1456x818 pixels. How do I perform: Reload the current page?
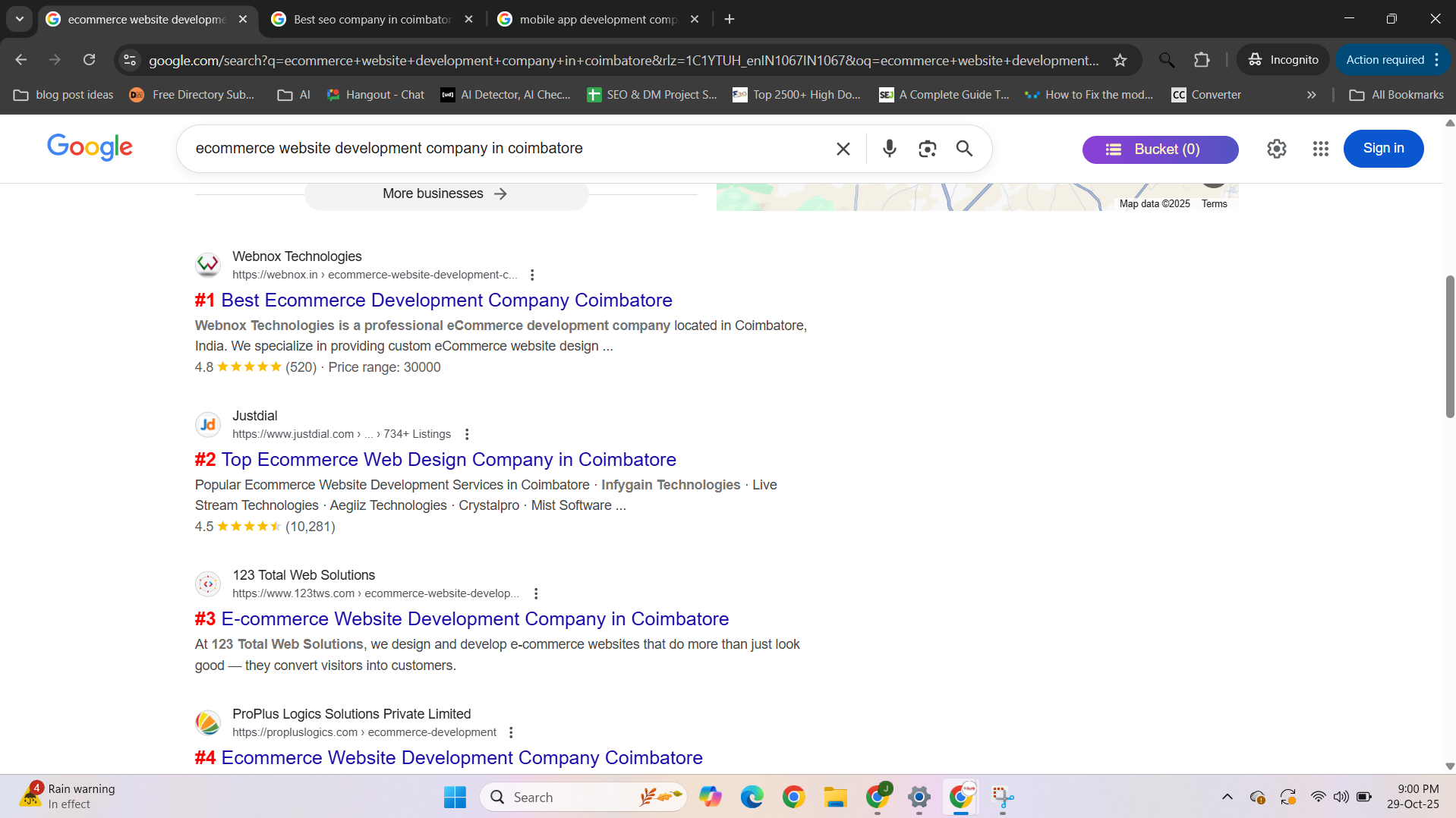[x=90, y=60]
